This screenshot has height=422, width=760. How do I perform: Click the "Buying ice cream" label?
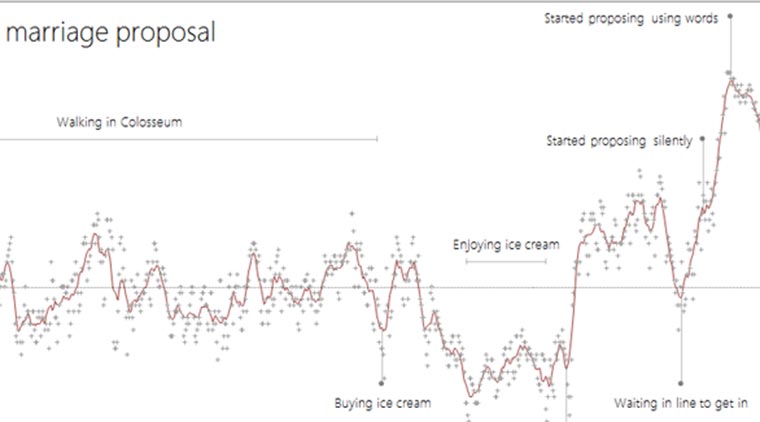click(x=382, y=404)
